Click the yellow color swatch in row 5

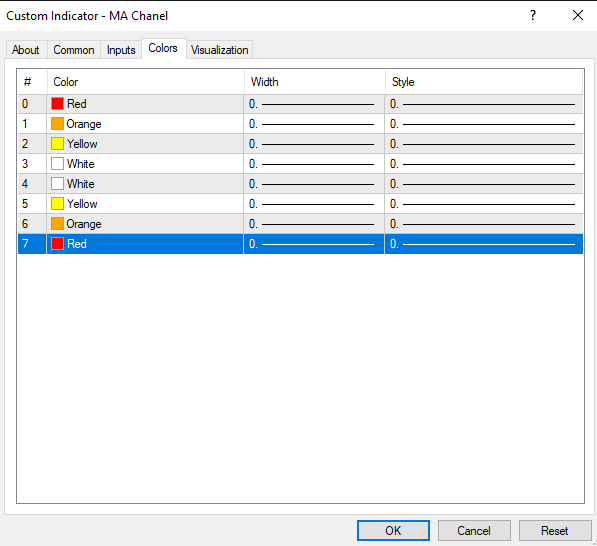tap(57, 204)
